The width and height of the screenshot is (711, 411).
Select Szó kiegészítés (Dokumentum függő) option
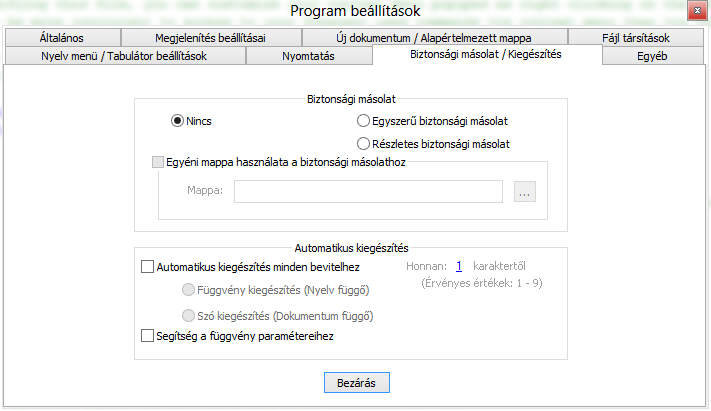pos(188,315)
